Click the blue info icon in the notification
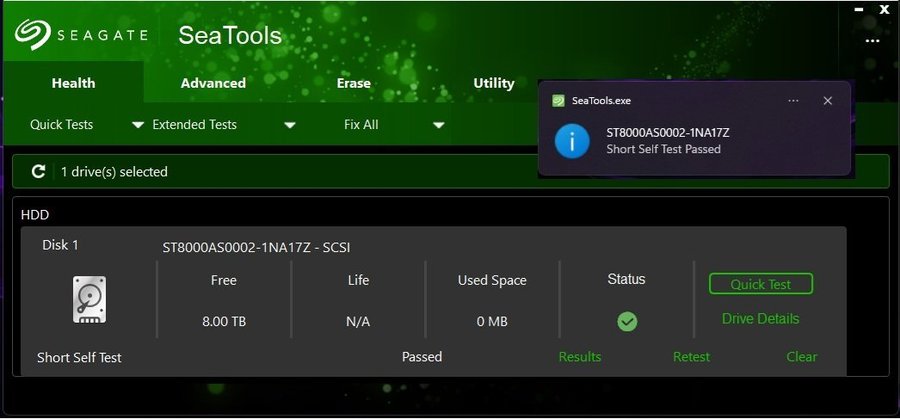 [x=572, y=141]
